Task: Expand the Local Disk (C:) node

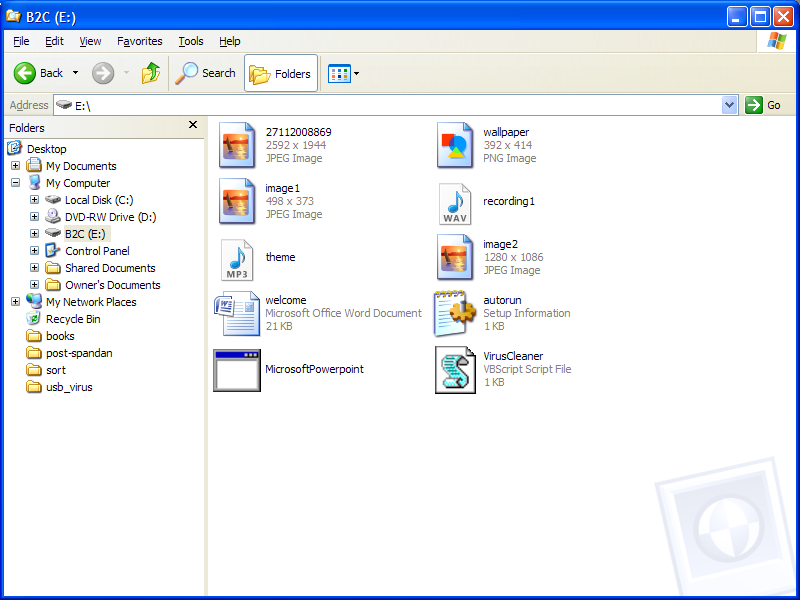Action: [35, 200]
